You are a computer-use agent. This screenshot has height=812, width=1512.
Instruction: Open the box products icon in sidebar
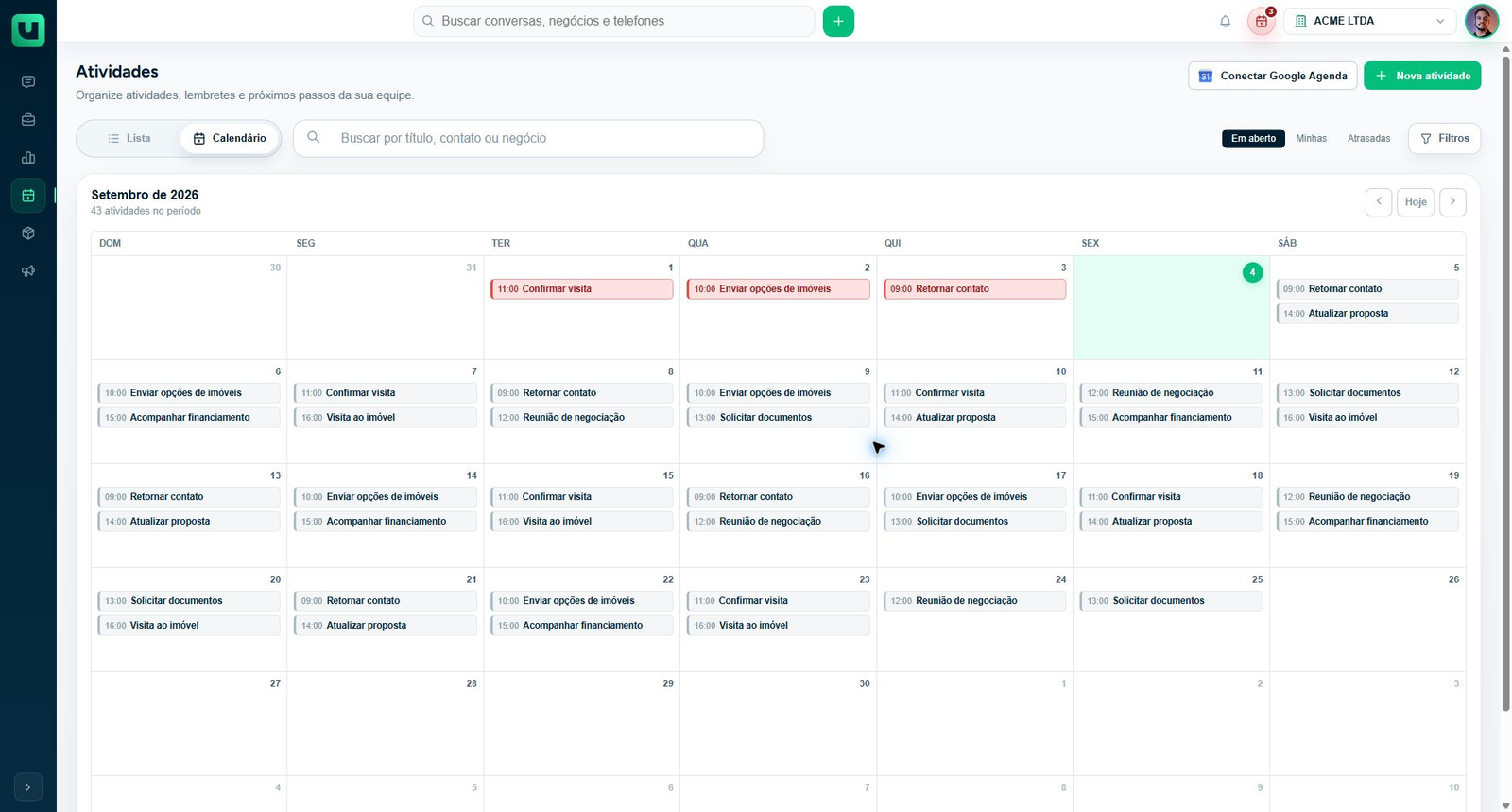(x=28, y=233)
